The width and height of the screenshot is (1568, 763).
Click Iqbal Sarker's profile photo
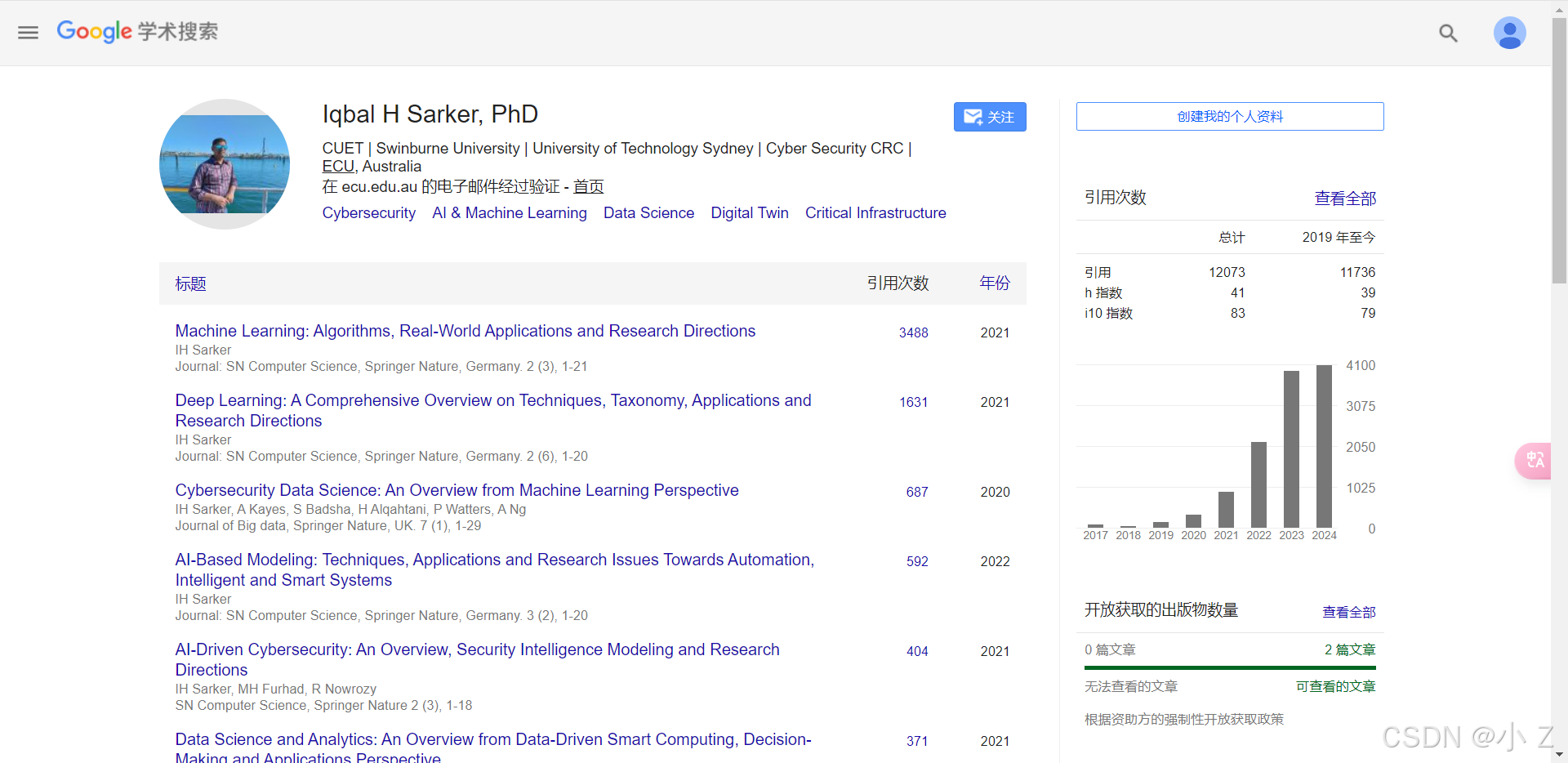pos(225,164)
